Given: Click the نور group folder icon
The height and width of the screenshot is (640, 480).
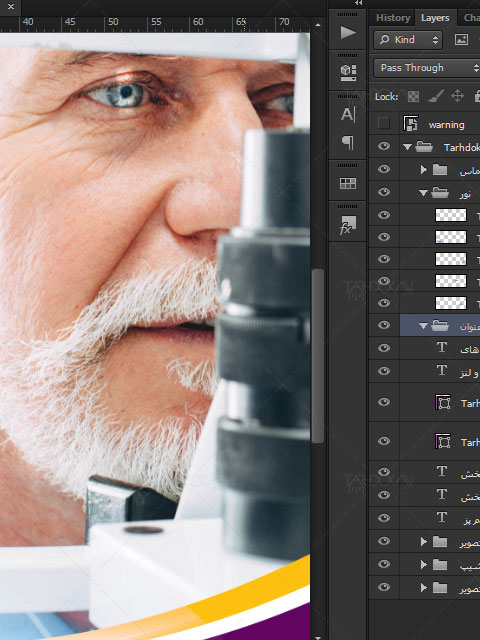Looking at the screenshot, I should (440, 192).
